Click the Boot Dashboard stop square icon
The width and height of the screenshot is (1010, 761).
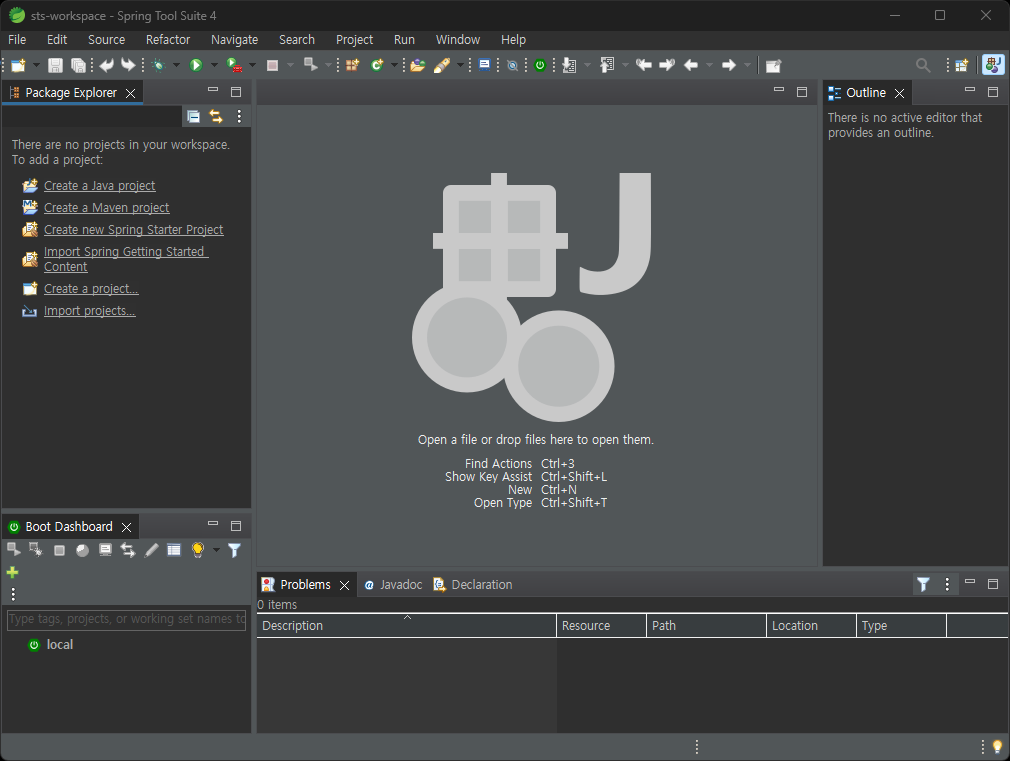[x=59, y=550]
